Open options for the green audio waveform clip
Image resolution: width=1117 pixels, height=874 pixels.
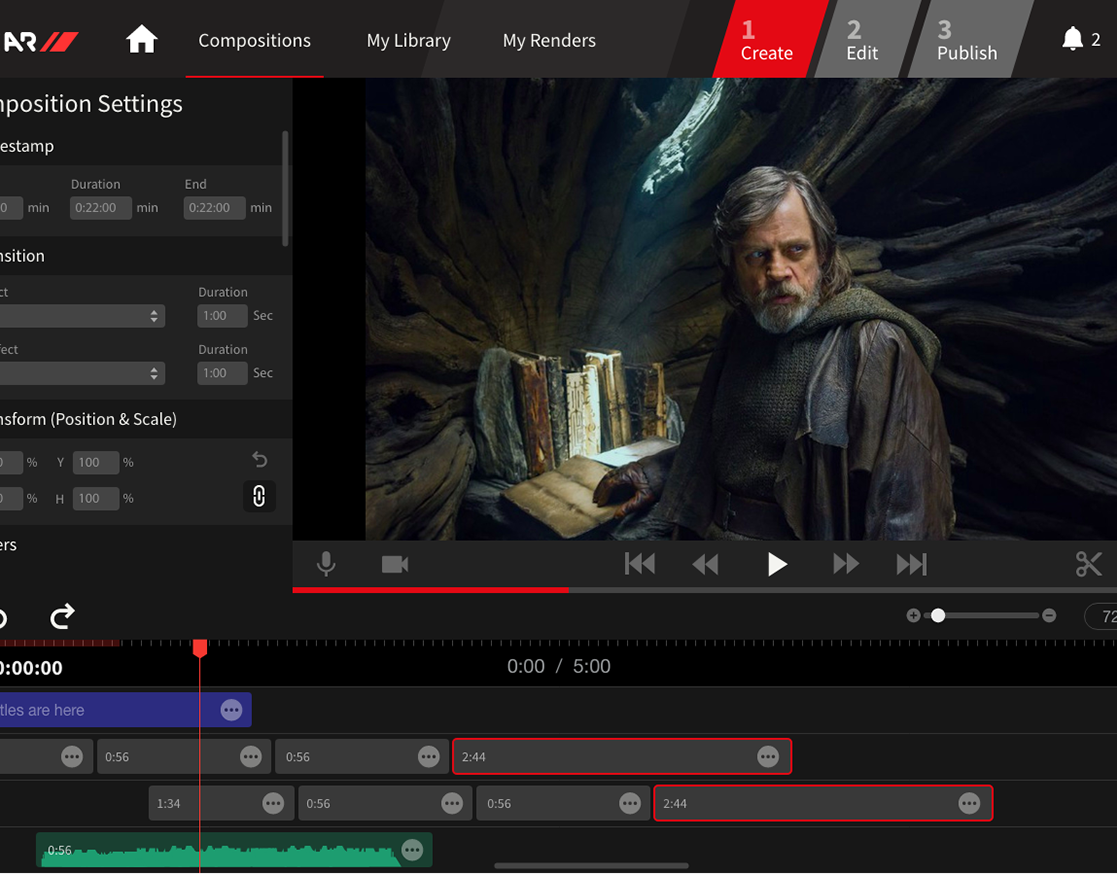[412, 850]
